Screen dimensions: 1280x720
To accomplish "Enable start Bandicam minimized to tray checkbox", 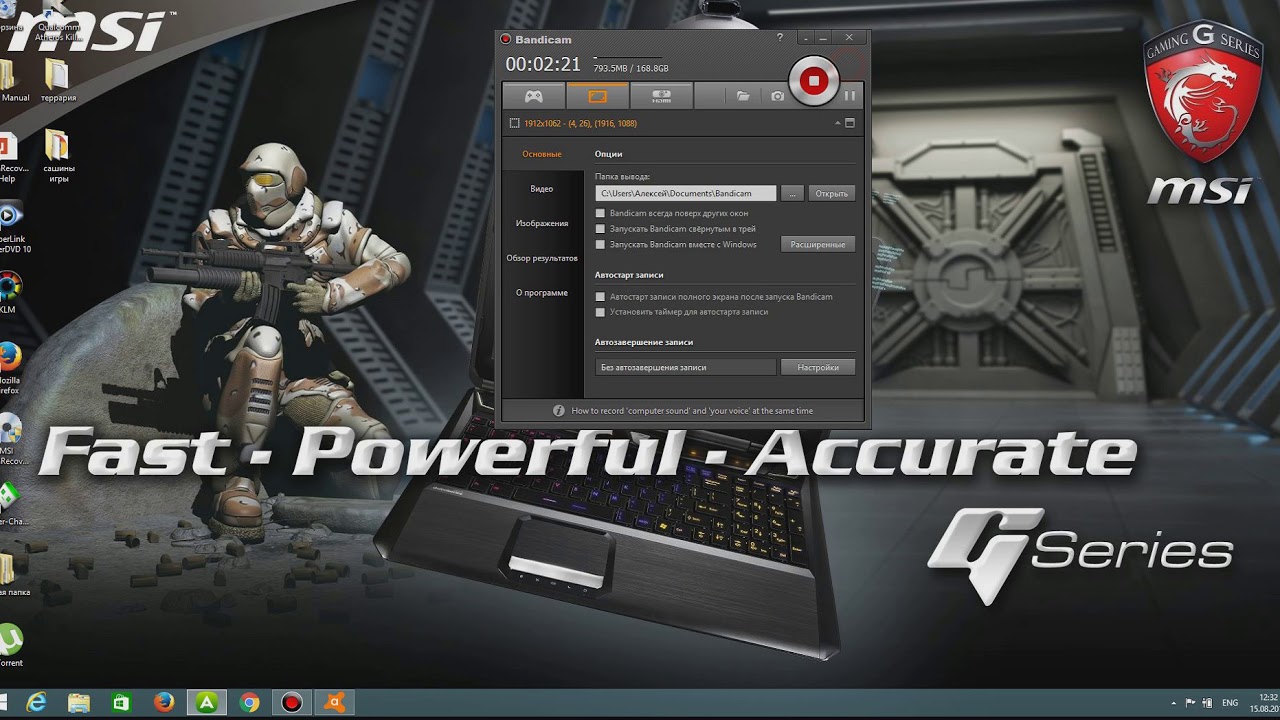I will click(600, 229).
